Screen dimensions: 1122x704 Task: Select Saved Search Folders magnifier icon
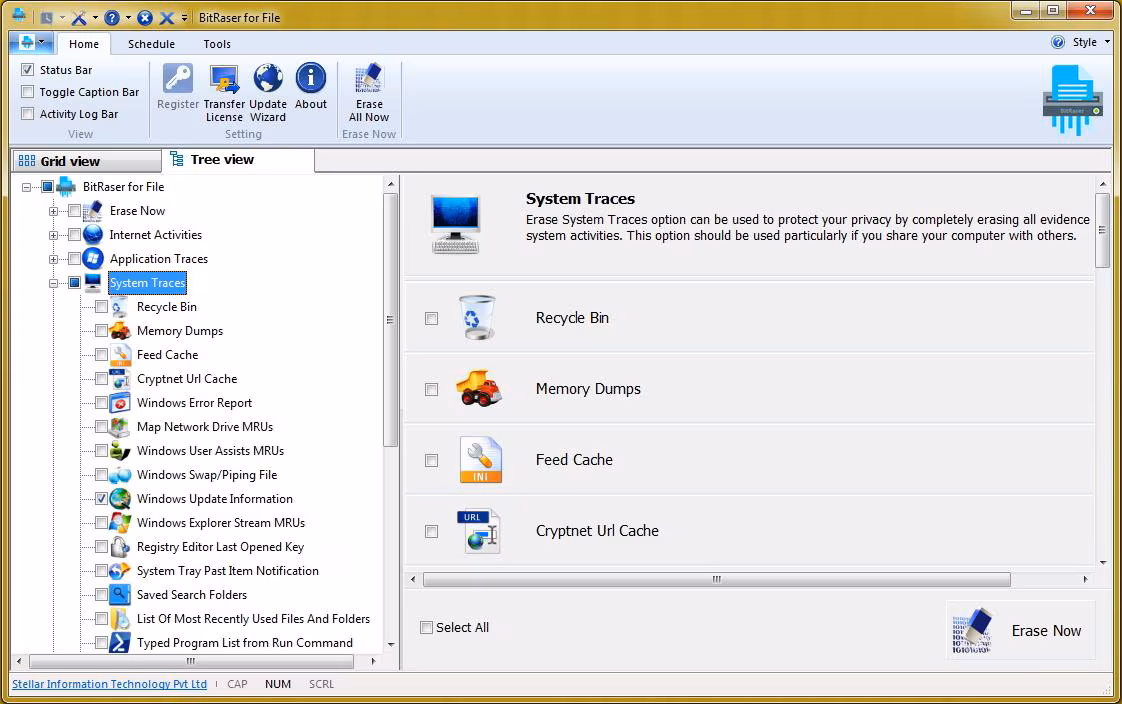point(120,595)
